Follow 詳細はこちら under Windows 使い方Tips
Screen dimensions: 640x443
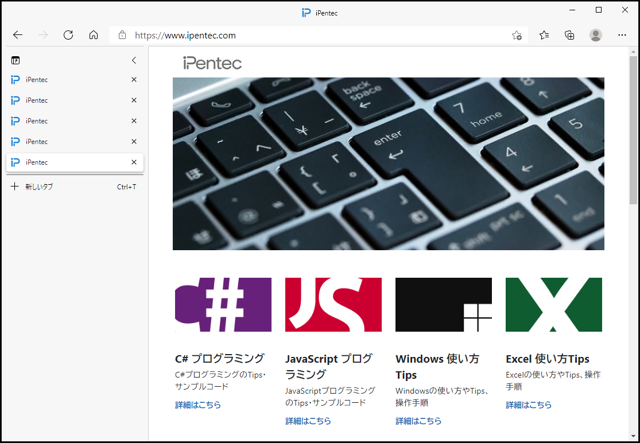pos(418,421)
